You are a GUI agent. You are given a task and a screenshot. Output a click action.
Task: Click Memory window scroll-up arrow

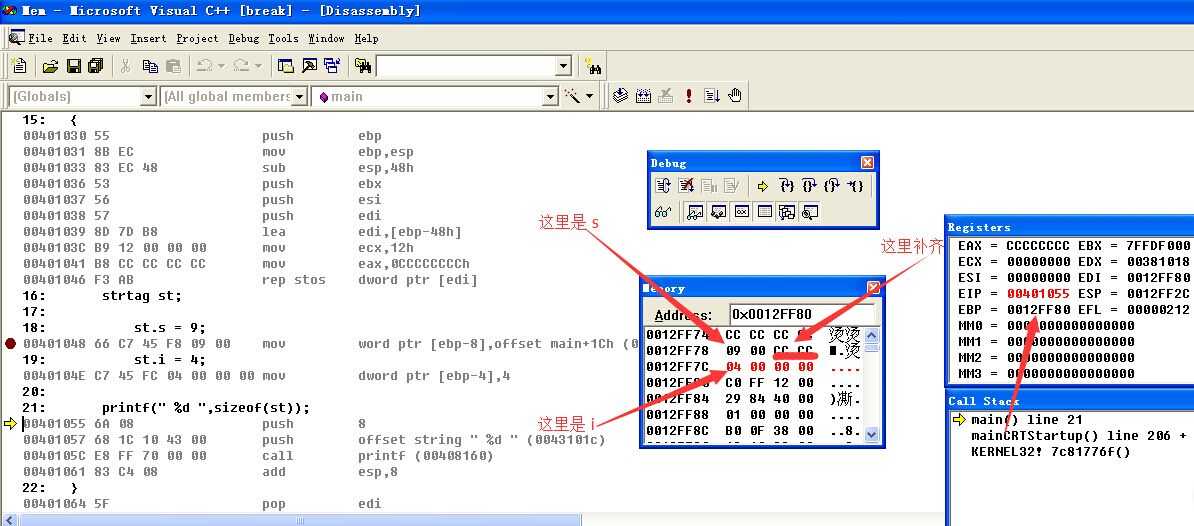click(873, 335)
